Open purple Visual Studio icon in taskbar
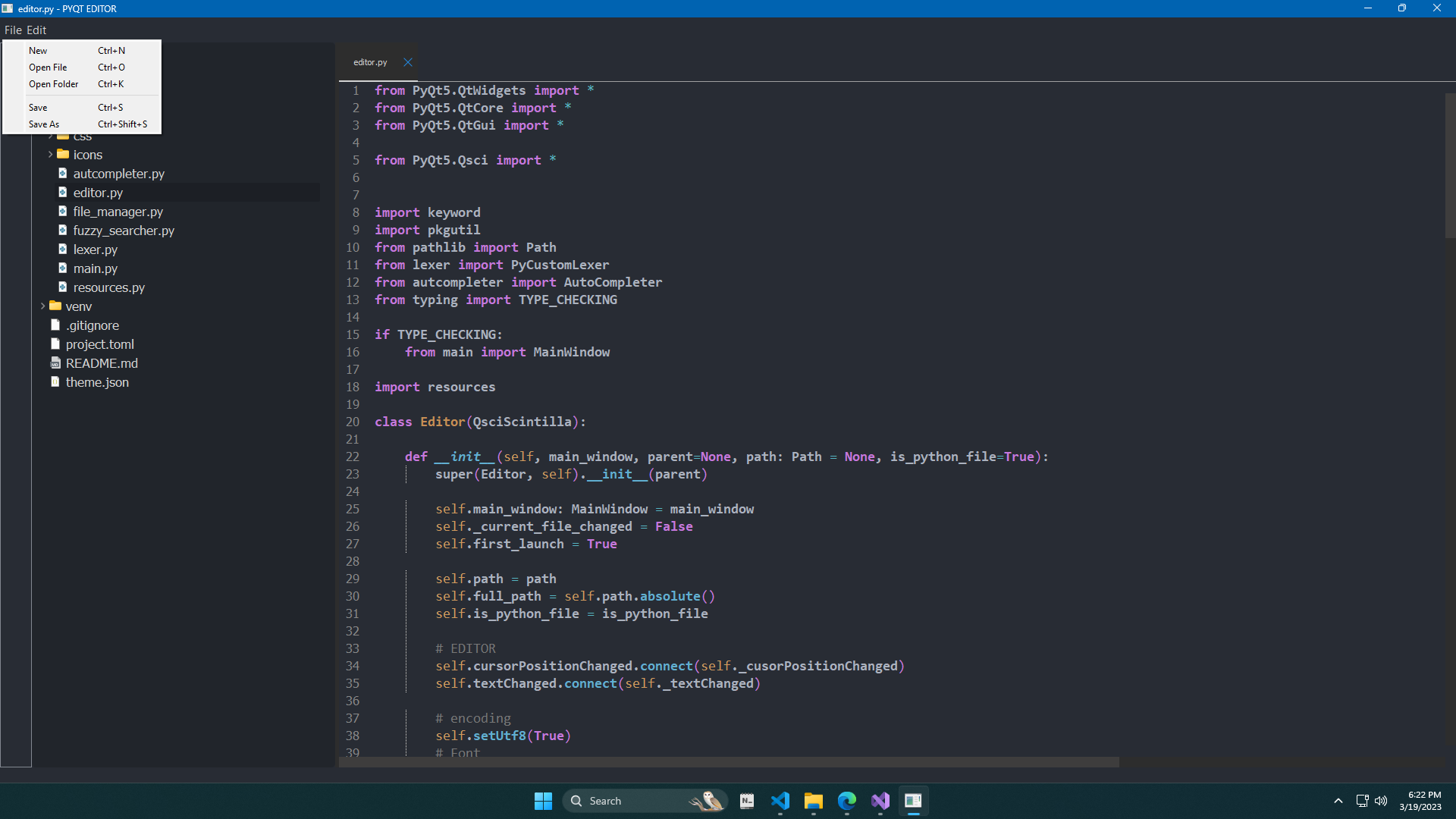The height and width of the screenshot is (819, 1456). [880, 801]
